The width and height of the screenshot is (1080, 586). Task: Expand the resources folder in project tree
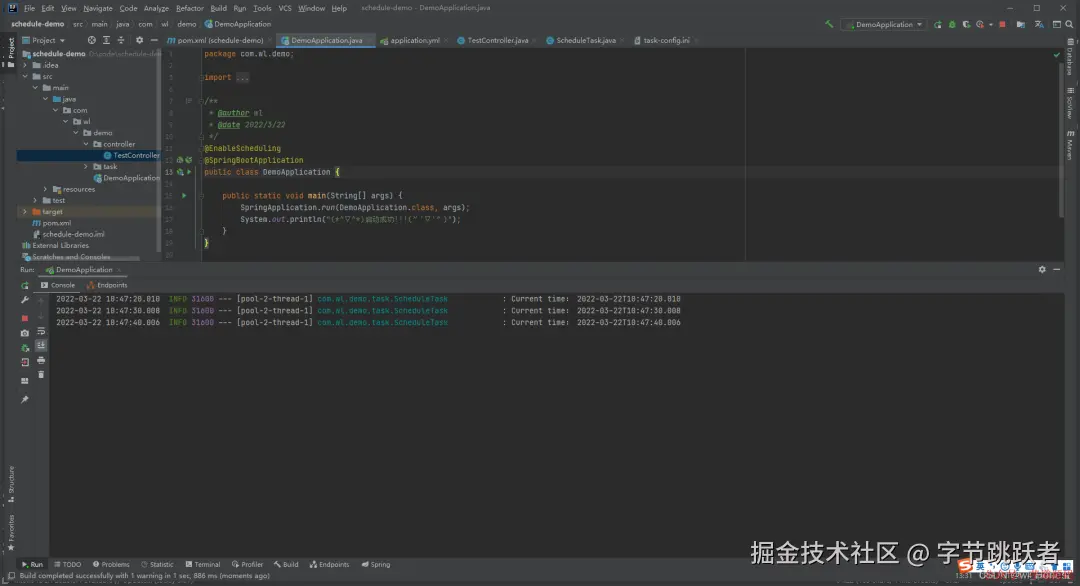pos(45,189)
